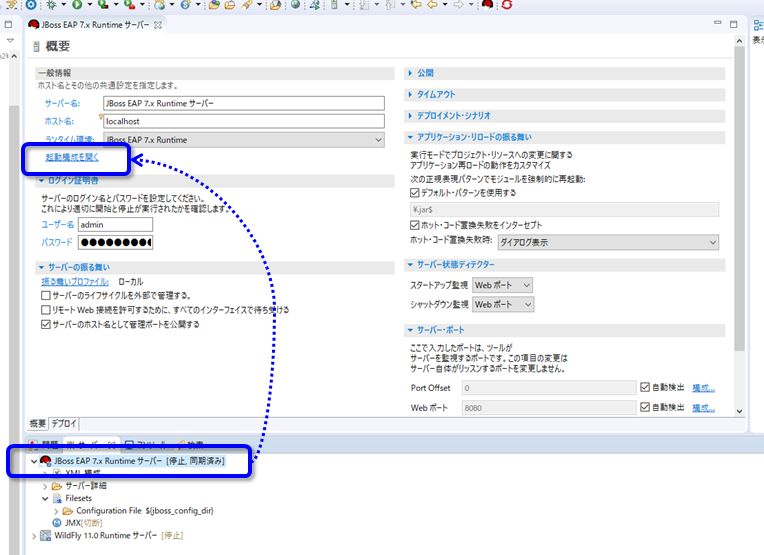
Task: Click the yellow back navigation arrow
Action: pyautogui.click(x=432, y=5)
